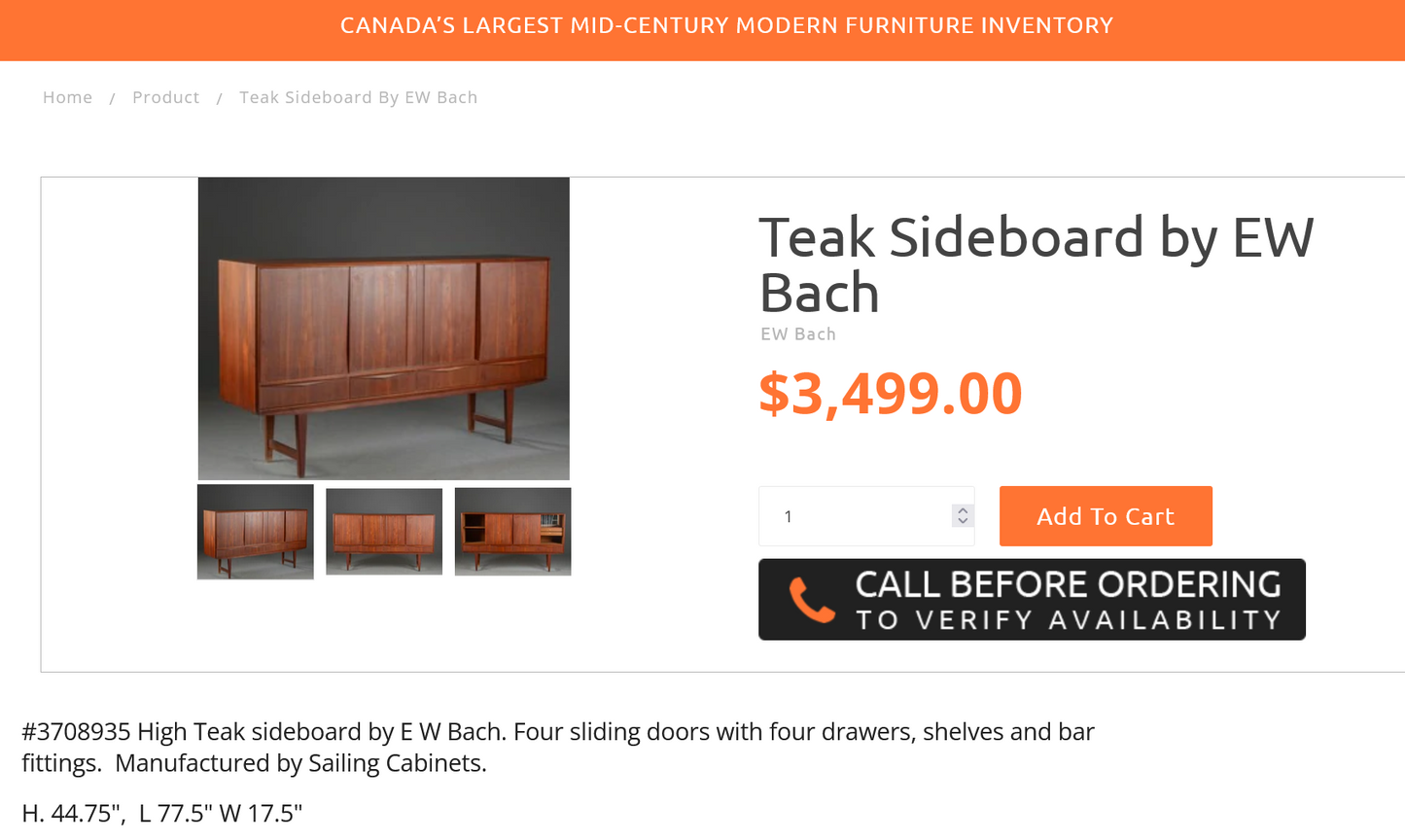Viewport: 1405px width, 840px height.
Task: Click the quantity increment arrow
Action: (962, 509)
